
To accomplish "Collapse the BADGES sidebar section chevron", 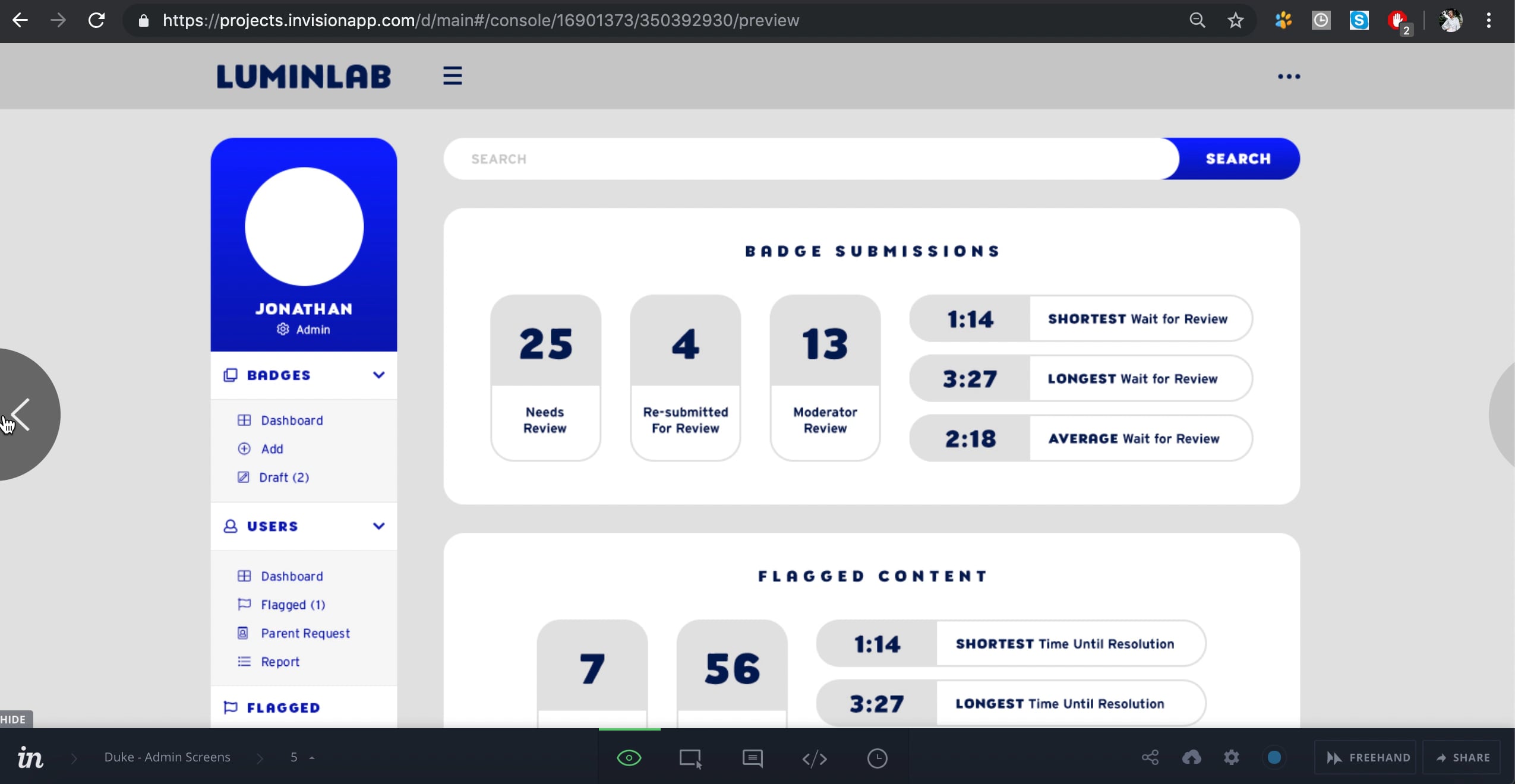I will tap(378, 375).
